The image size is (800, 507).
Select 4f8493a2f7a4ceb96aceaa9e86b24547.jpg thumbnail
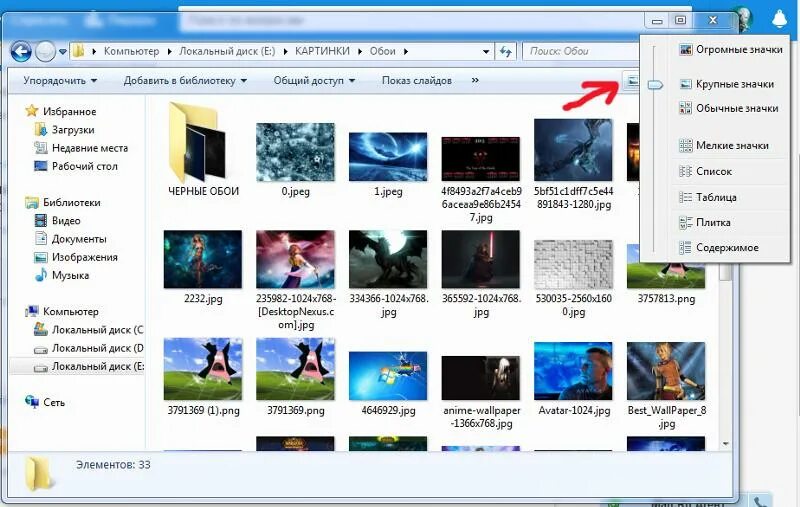(x=481, y=159)
